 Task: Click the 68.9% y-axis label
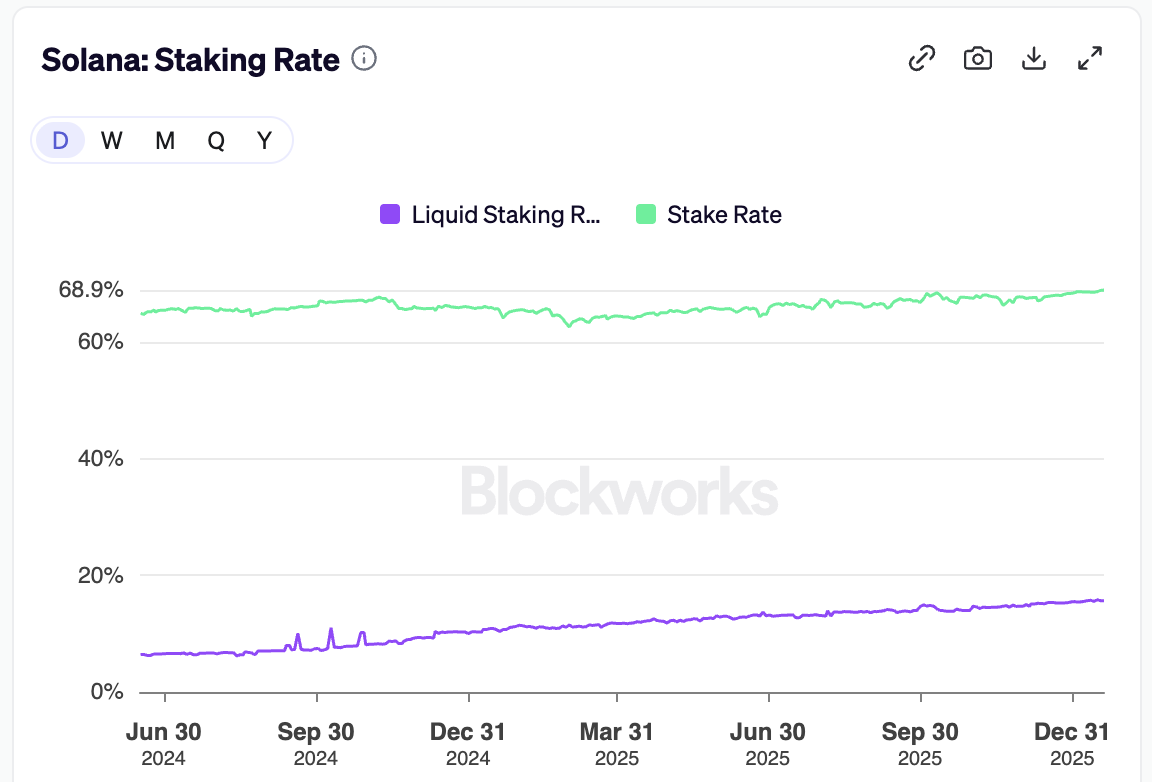(x=89, y=290)
